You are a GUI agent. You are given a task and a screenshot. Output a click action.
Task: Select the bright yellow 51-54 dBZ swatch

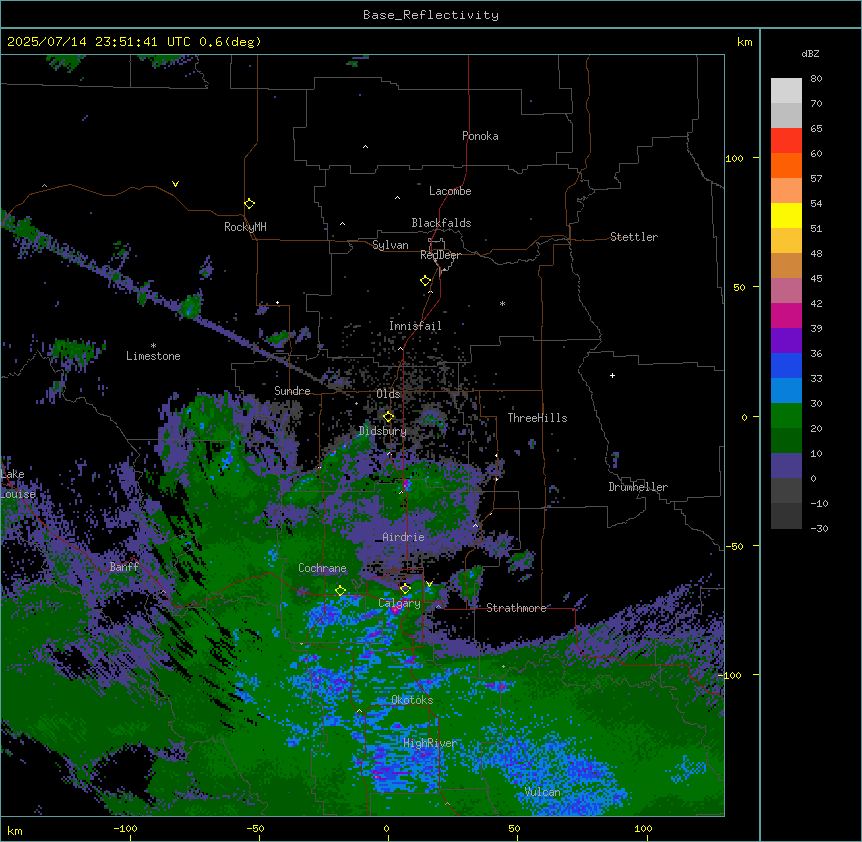point(786,215)
